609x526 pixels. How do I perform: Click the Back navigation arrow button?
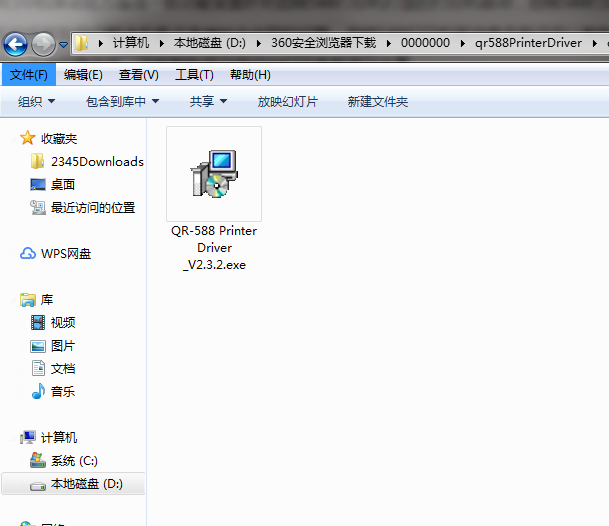click(x=15, y=44)
